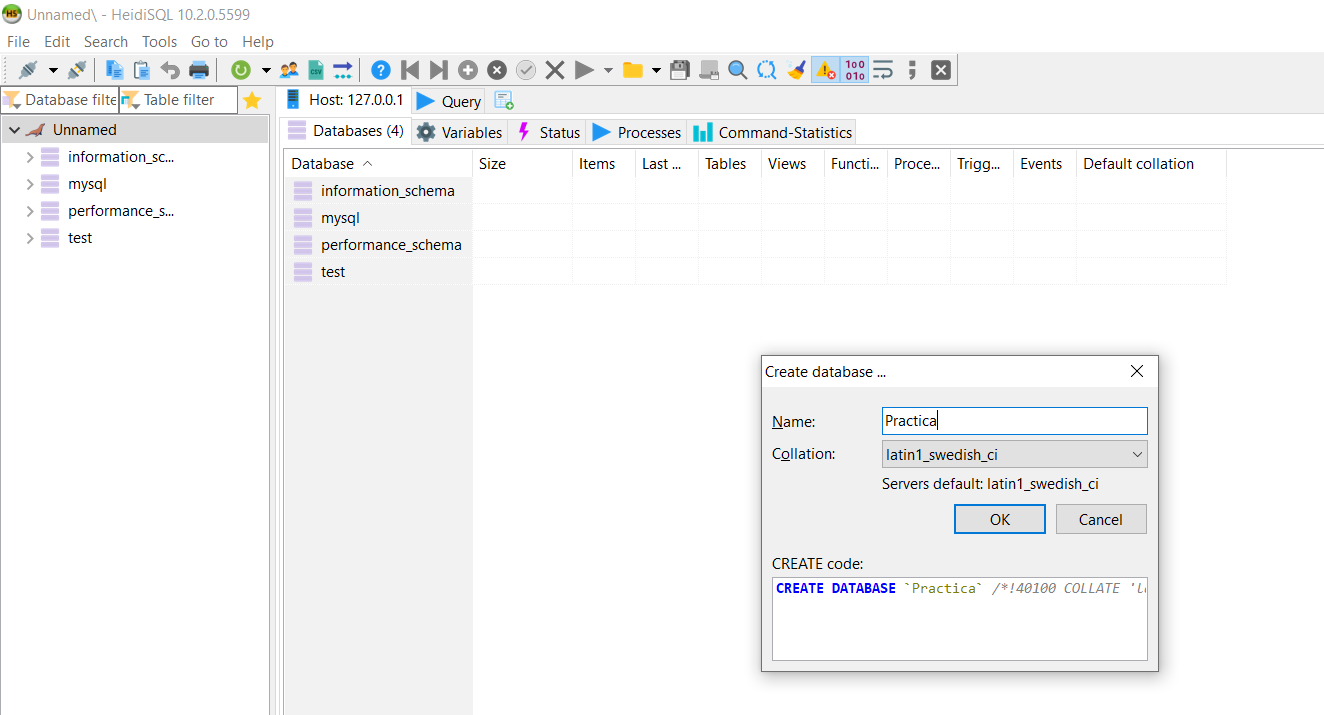The height and width of the screenshot is (715, 1324).
Task: Click the Save floppy disk icon
Action: (680, 70)
